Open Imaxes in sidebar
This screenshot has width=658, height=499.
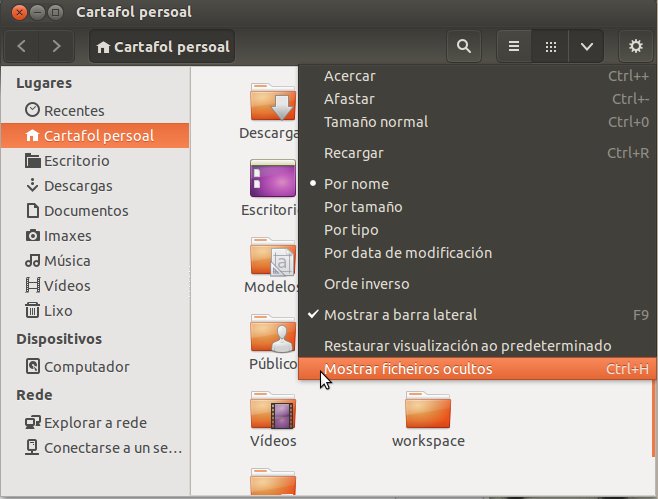tap(95, 235)
